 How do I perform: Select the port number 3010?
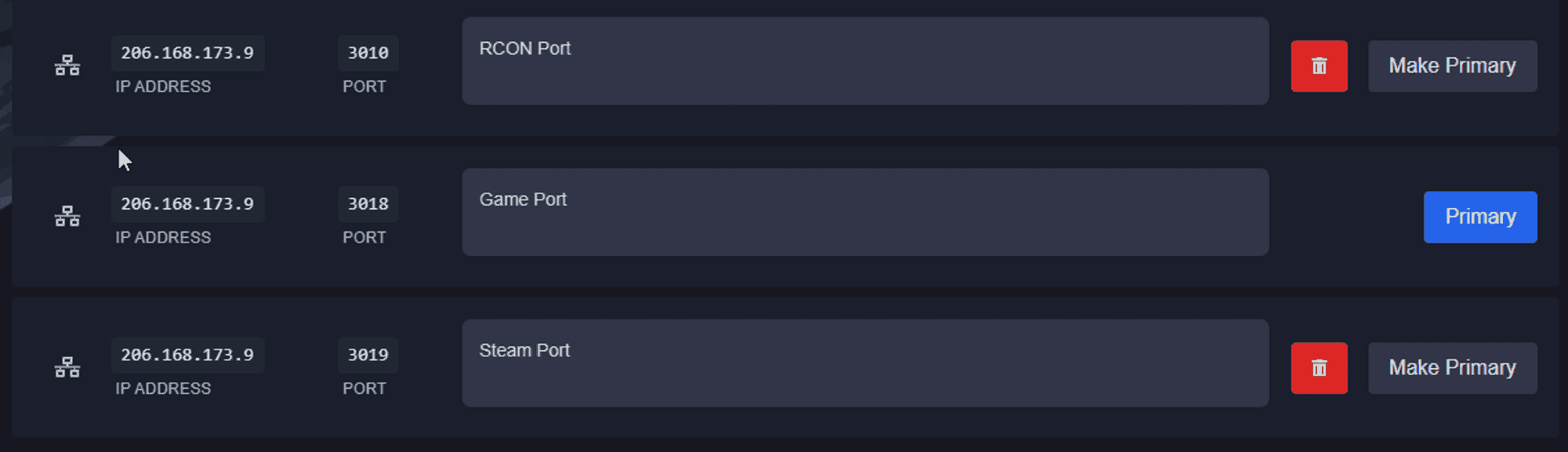click(368, 53)
